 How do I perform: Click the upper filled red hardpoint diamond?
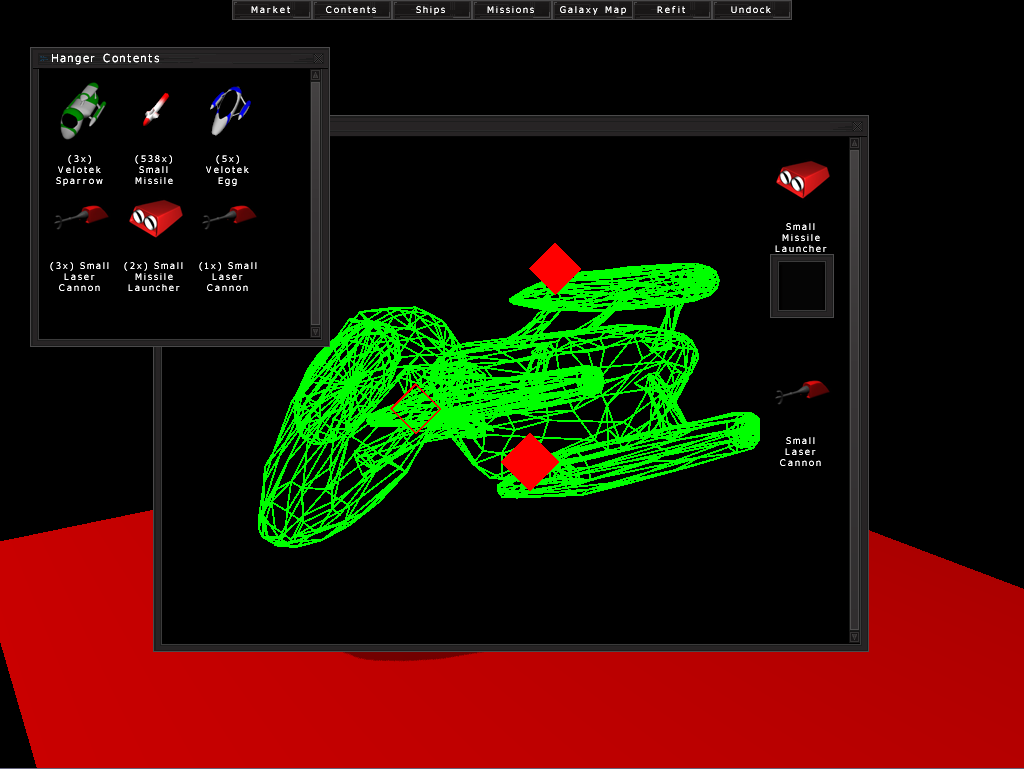click(x=555, y=268)
